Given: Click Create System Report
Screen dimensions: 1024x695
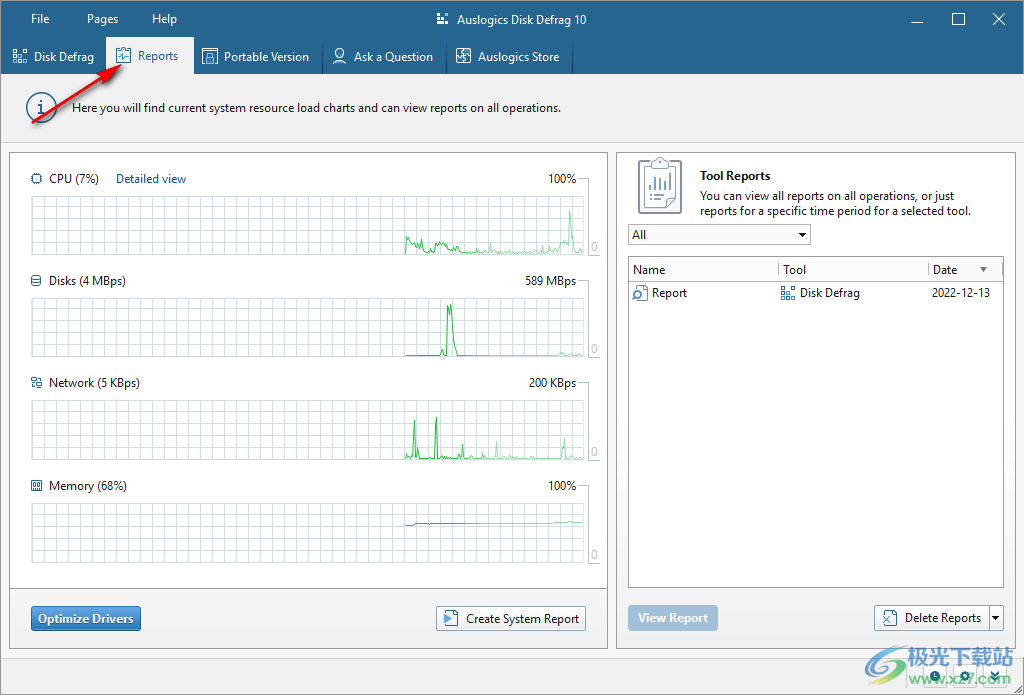Looking at the screenshot, I should click(x=511, y=619).
